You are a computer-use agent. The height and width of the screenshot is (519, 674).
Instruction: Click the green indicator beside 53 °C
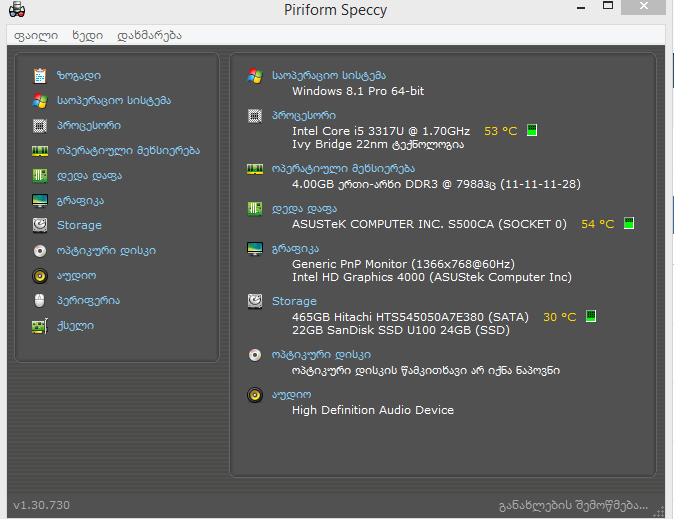(532, 131)
